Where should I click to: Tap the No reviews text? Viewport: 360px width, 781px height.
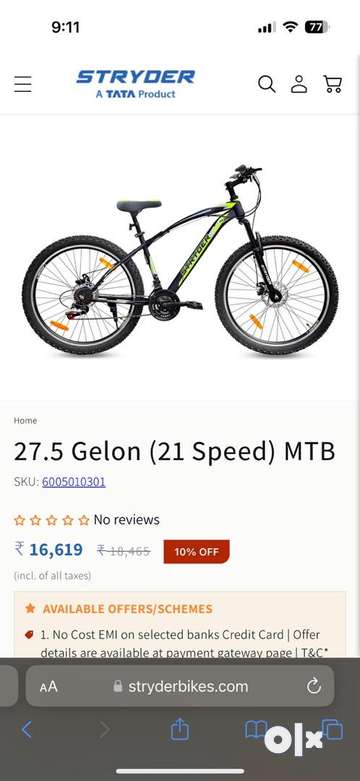(126, 520)
